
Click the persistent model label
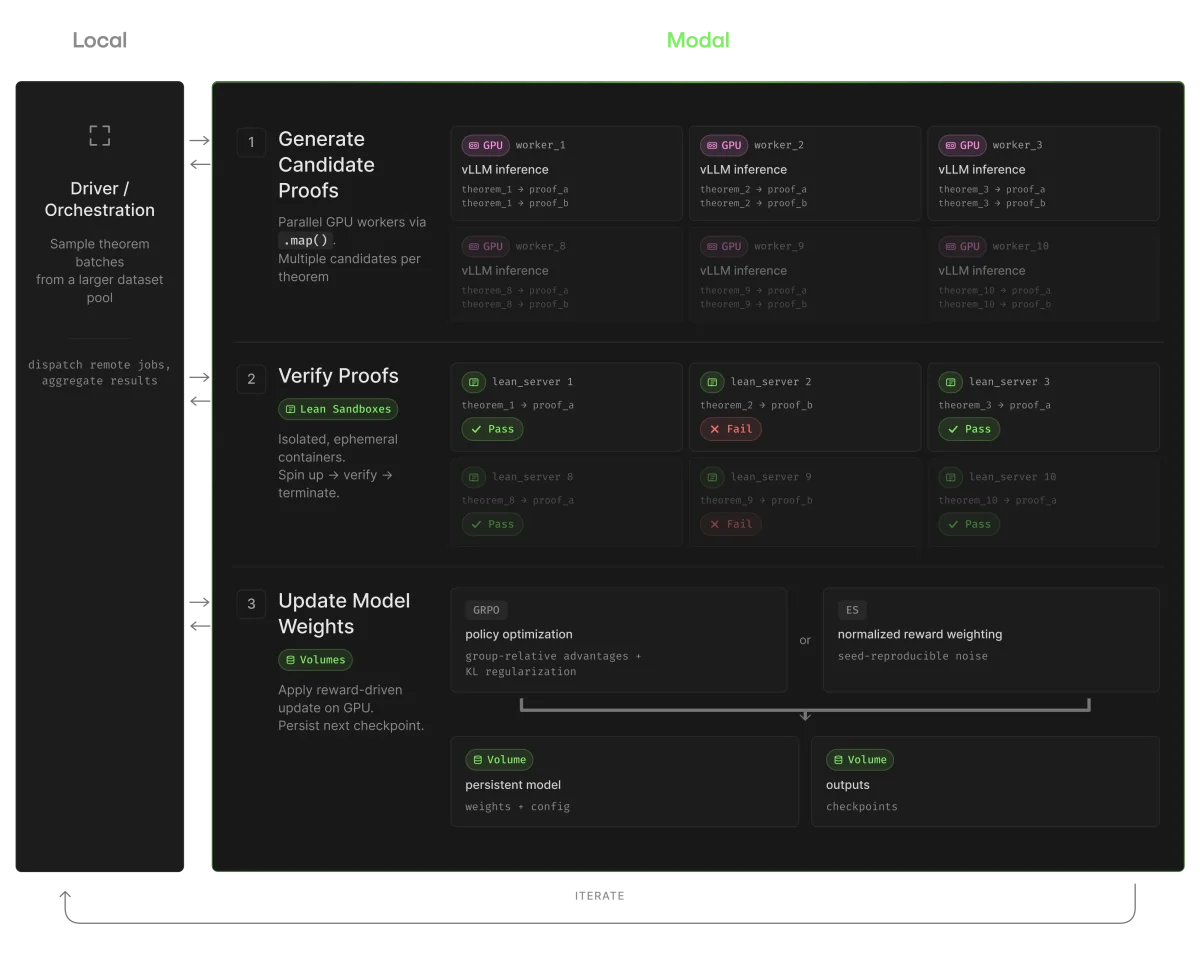coord(513,785)
